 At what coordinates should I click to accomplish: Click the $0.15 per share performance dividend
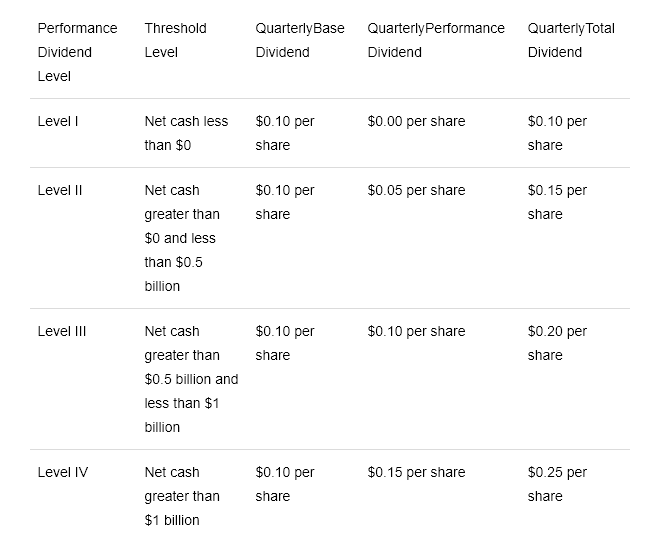416,472
